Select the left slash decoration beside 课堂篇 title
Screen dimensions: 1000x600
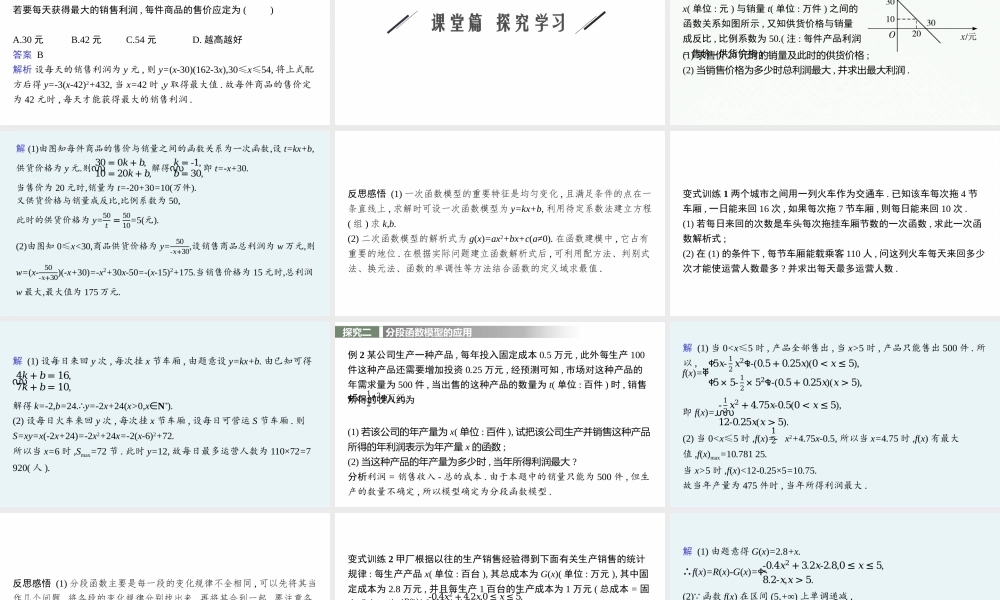click(402, 22)
